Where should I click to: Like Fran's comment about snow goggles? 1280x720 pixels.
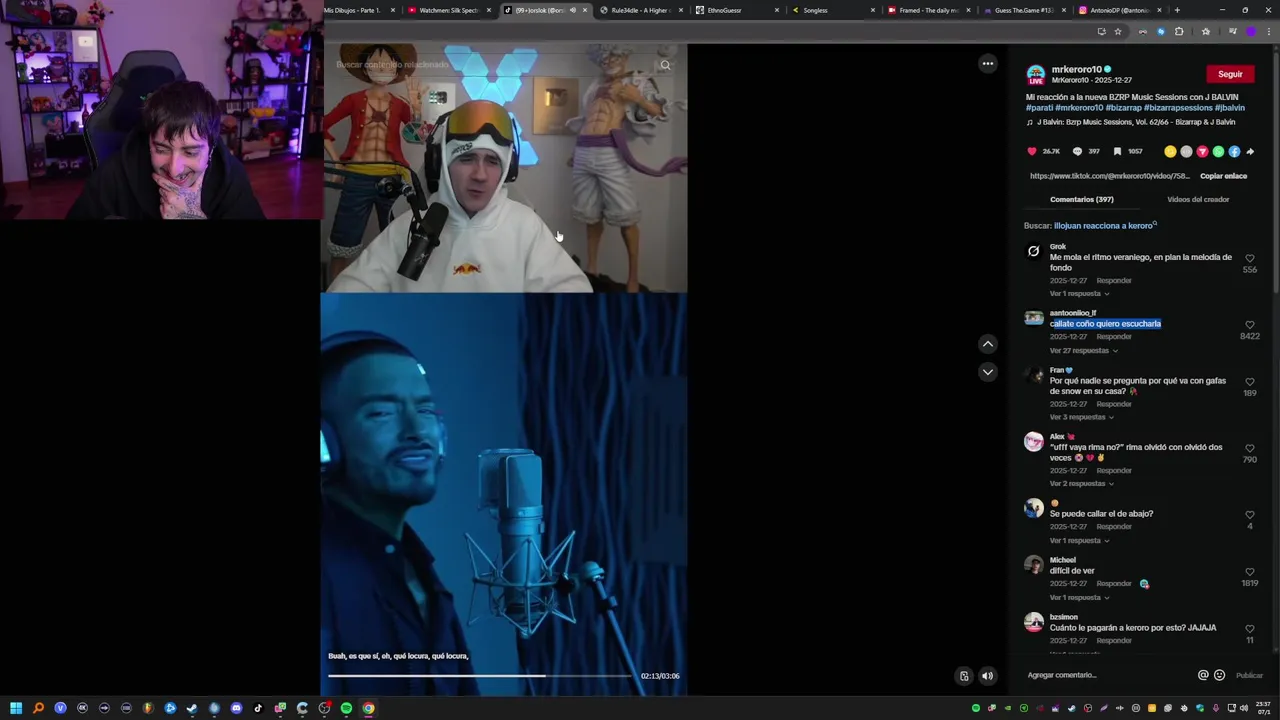pyautogui.click(x=1249, y=382)
